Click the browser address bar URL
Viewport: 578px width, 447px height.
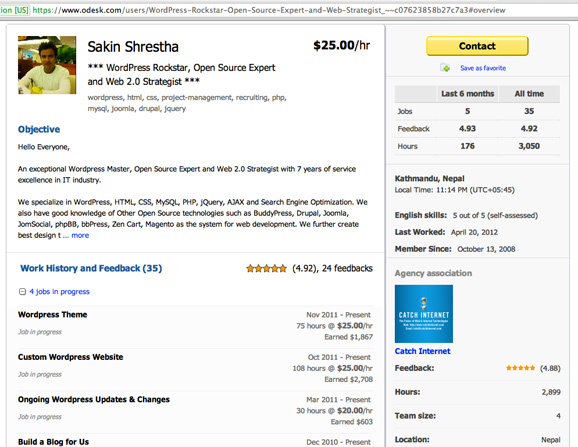click(x=269, y=10)
